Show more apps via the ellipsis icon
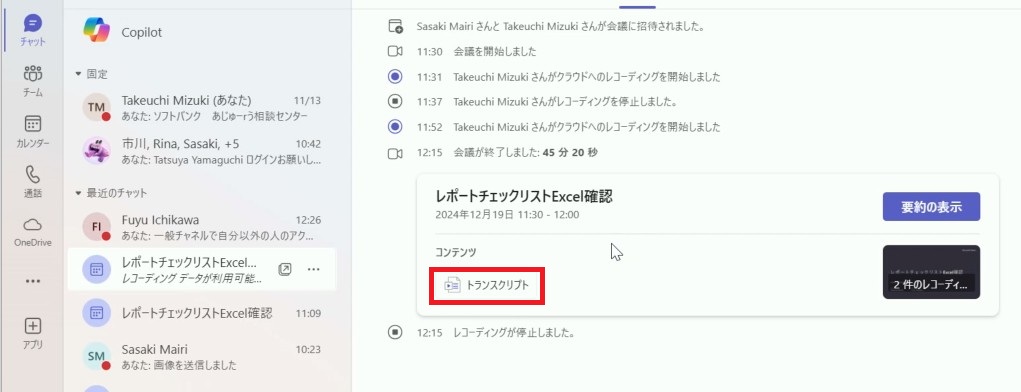Screen dimensions: 1021x392 tap(33, 281)
